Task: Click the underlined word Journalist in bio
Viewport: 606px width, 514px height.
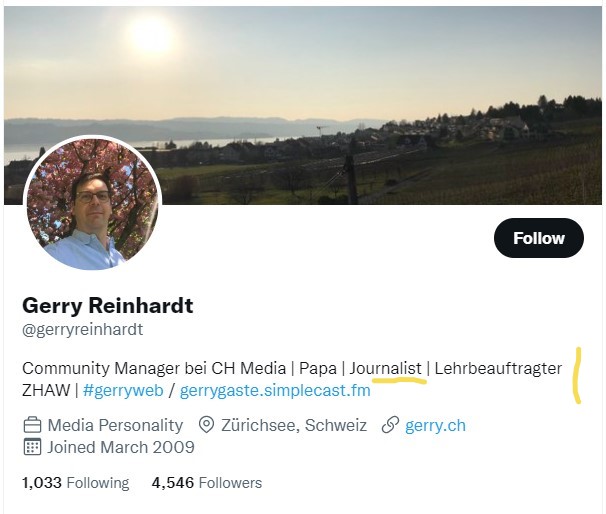Action: 385,368
